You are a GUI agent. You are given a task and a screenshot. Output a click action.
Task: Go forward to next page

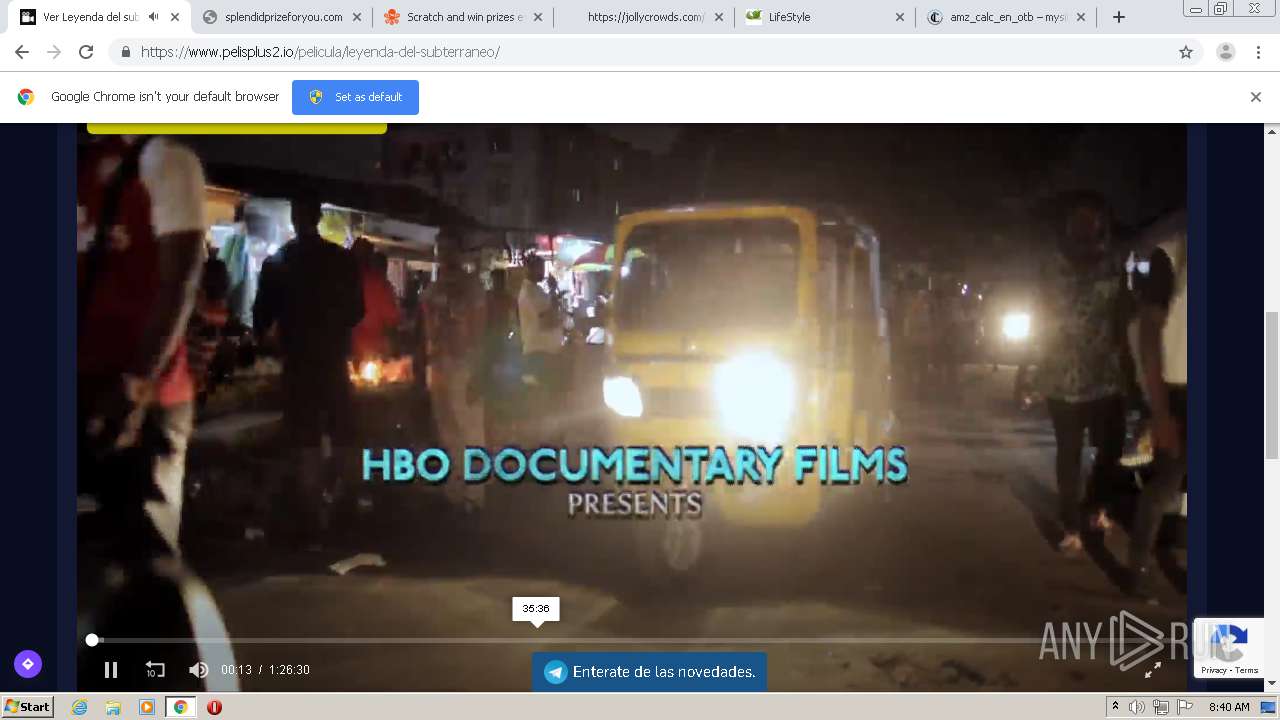pyautogui.click(x=54, y=52)
